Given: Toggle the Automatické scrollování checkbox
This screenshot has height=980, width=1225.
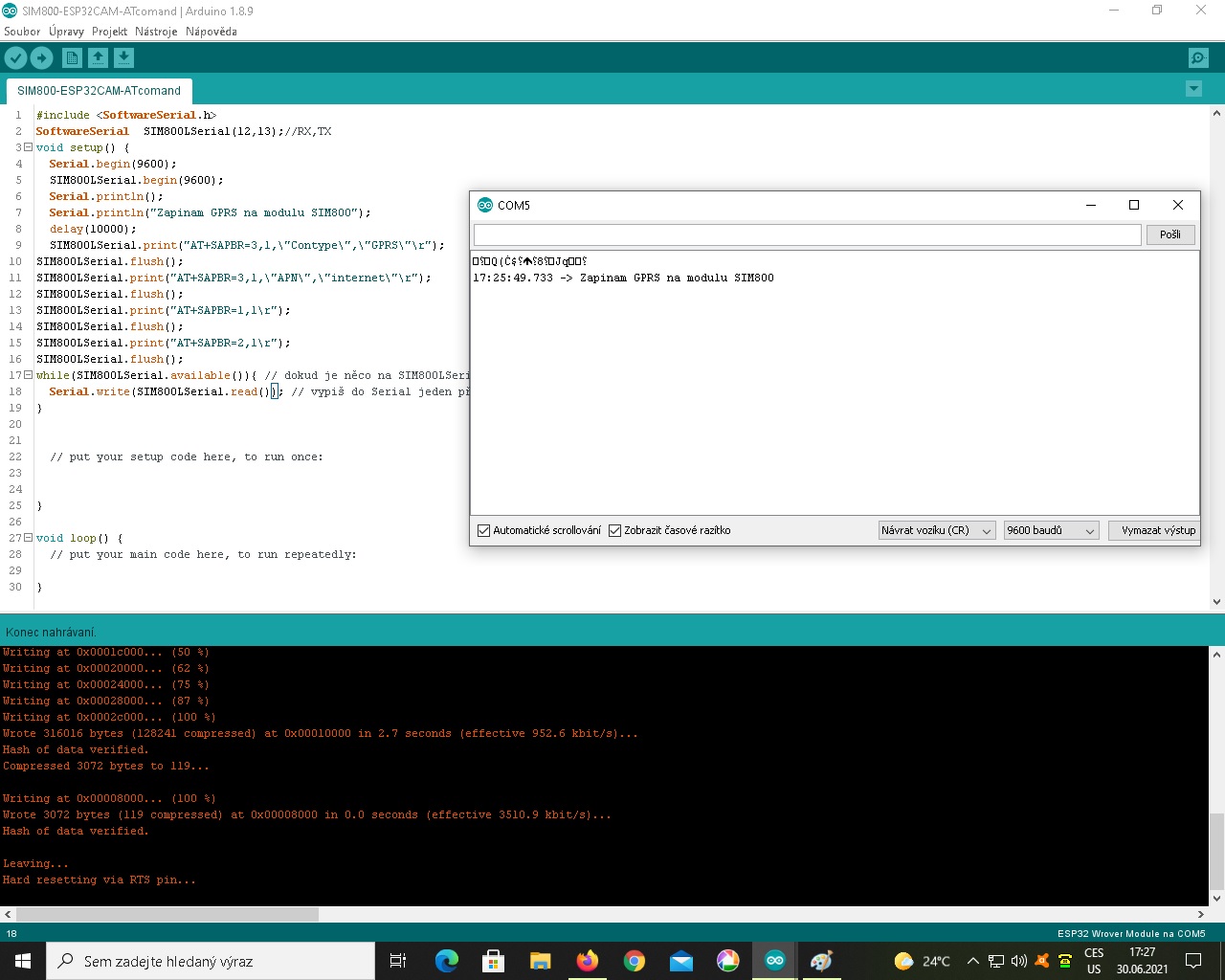Looking at the screenshot, I should tap(484, 530).
